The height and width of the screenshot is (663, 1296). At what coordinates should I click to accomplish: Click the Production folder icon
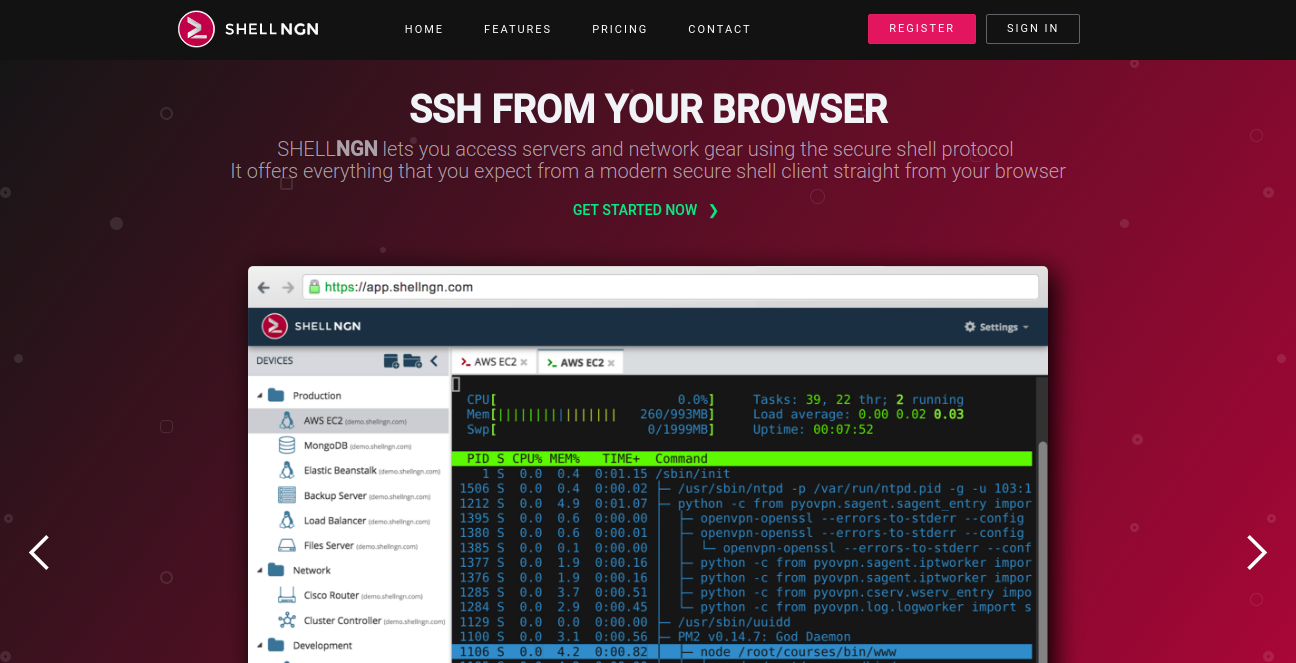pos(277,395)
